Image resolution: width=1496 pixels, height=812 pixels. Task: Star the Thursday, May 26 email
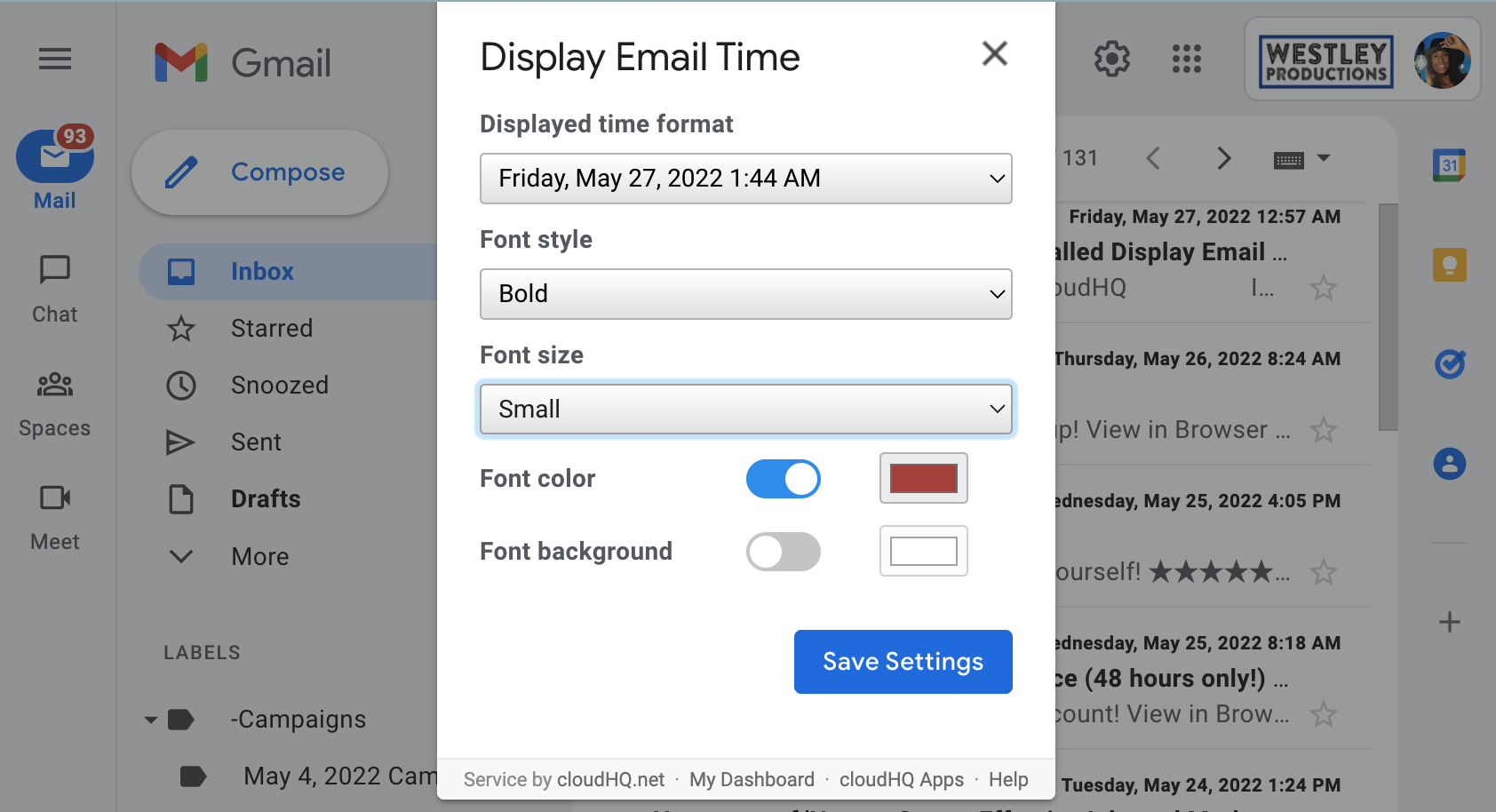tap(1324, 430)
